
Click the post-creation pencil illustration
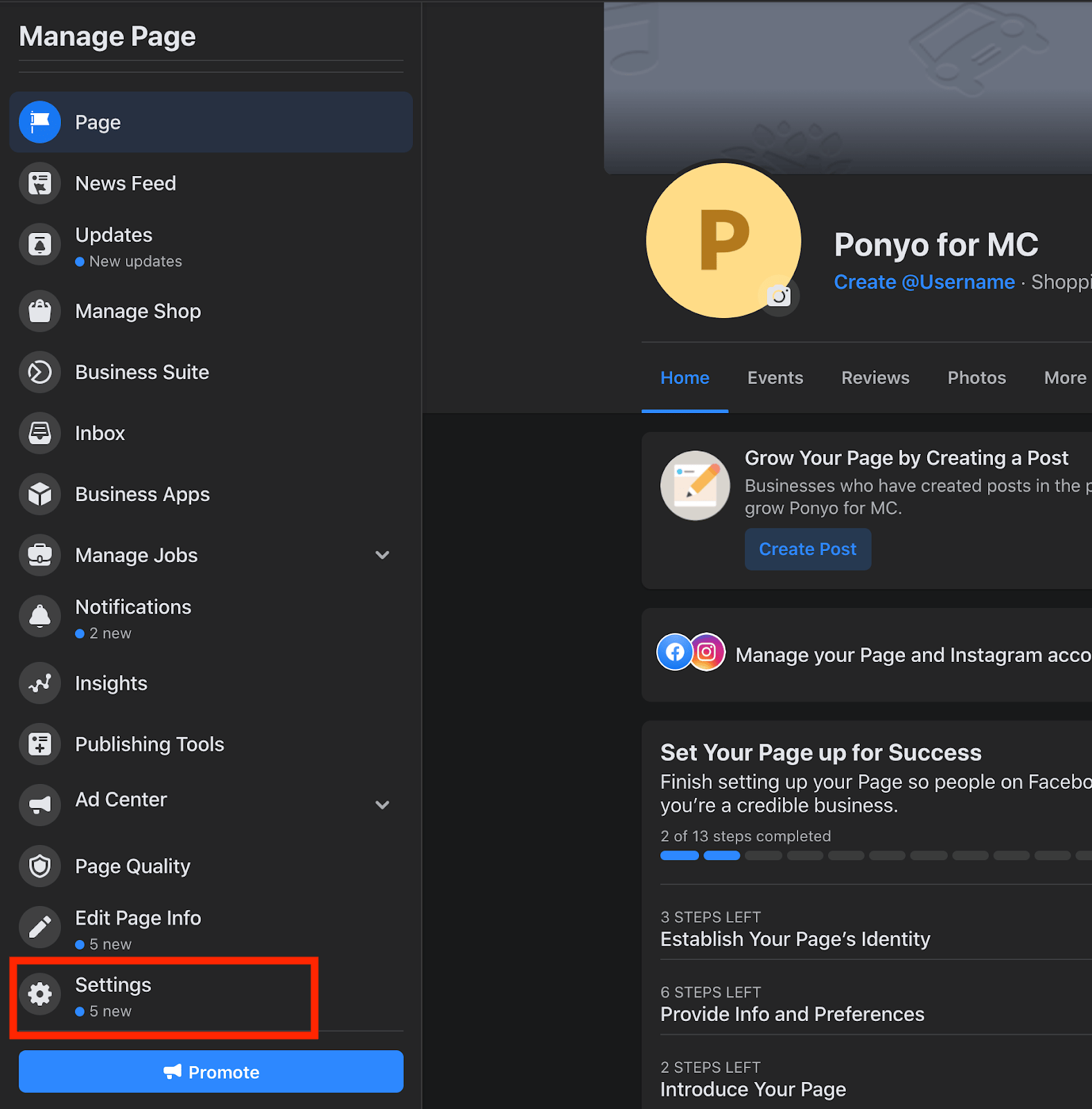tap(695, 486)
